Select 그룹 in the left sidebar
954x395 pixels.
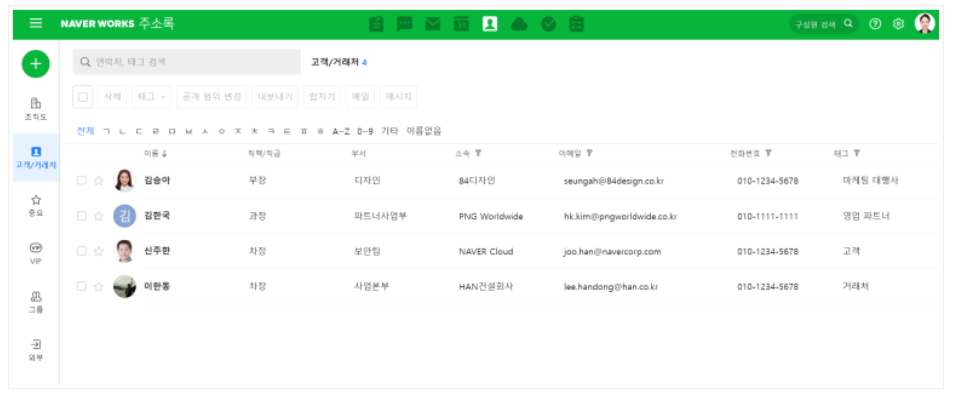click(36, 302)
